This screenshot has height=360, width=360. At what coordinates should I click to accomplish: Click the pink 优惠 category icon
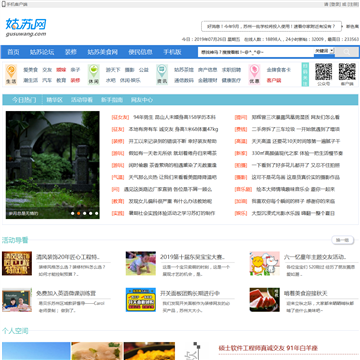point(255,74)
